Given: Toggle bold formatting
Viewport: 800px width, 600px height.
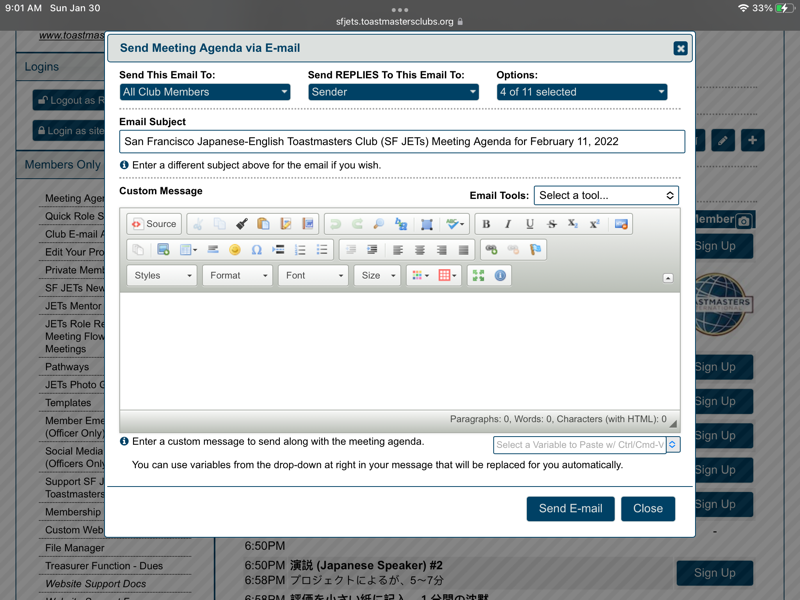Looking at the screenshot, I should 486,224.
